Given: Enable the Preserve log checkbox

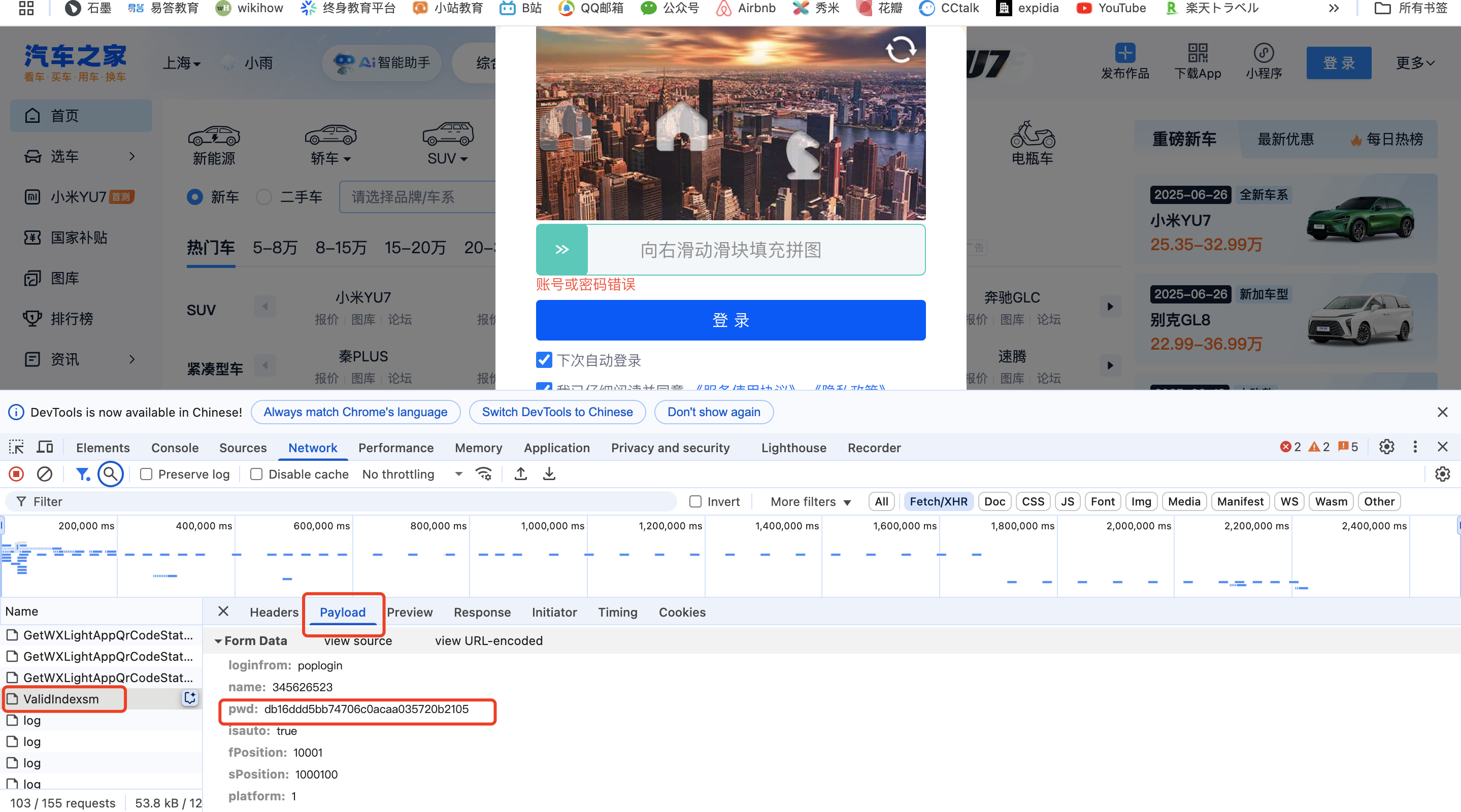Looking at the screenshot, I should [146, 474].
